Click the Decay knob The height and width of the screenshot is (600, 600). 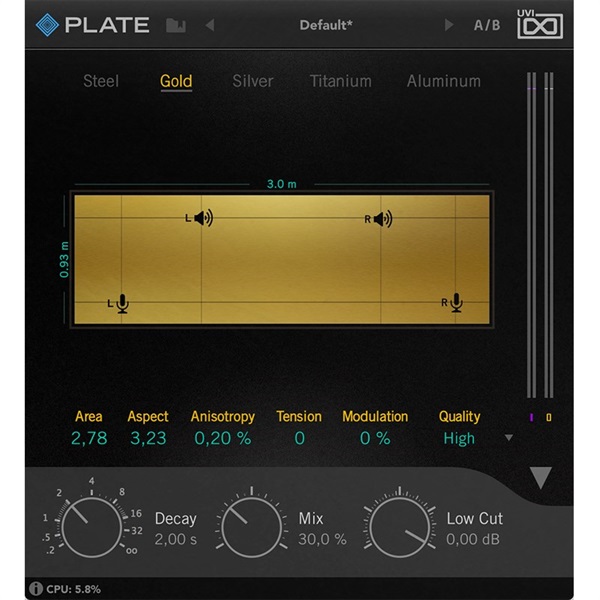point(91,527)
